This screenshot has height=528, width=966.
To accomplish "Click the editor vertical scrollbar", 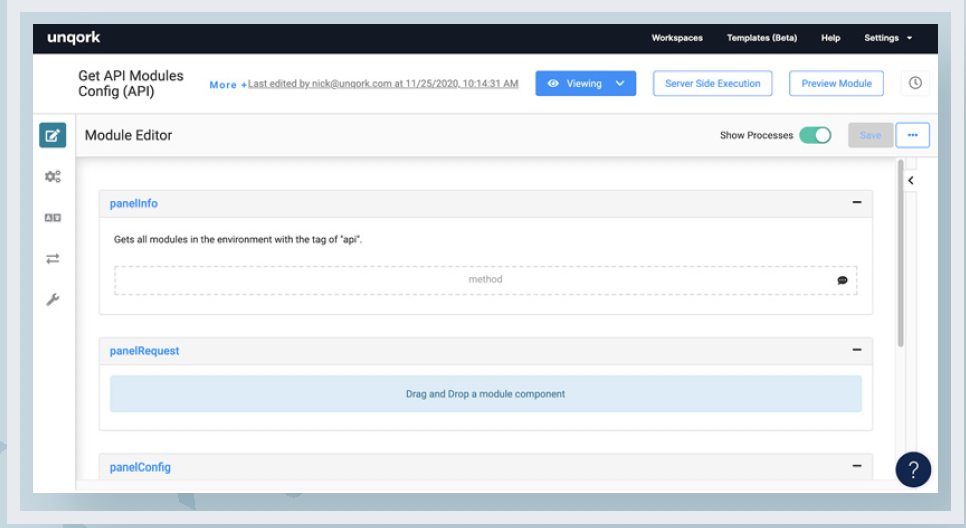I will click(x=901, y=253).
